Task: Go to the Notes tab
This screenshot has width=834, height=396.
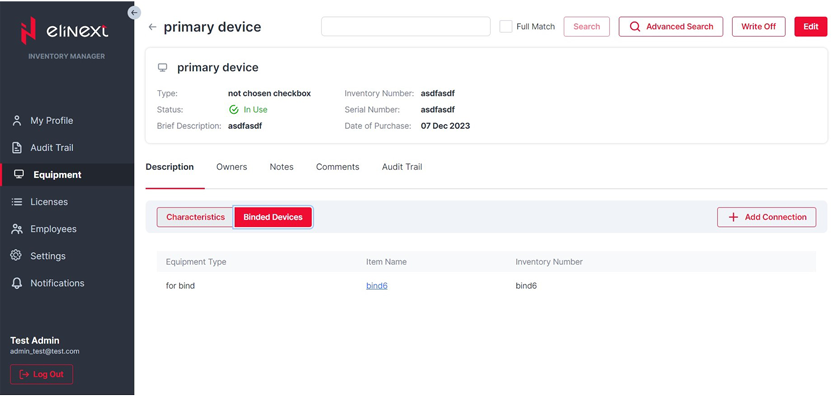Action: pyautogui.click(x=281, y=167)
